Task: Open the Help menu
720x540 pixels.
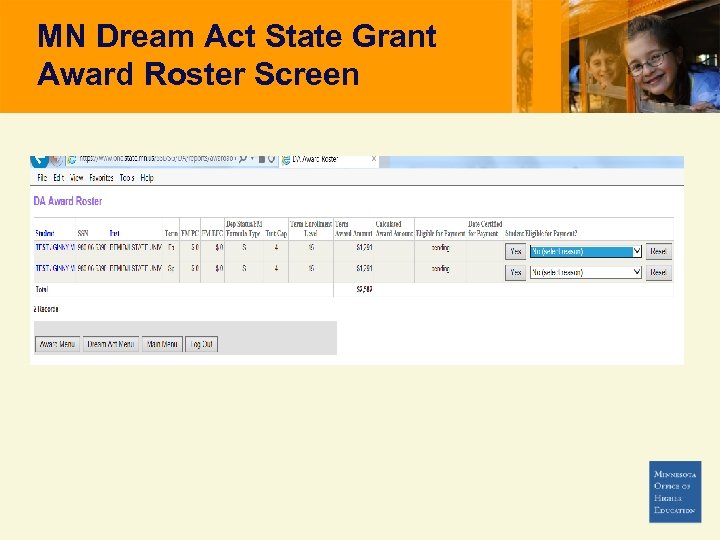Action: click(147, 178)
